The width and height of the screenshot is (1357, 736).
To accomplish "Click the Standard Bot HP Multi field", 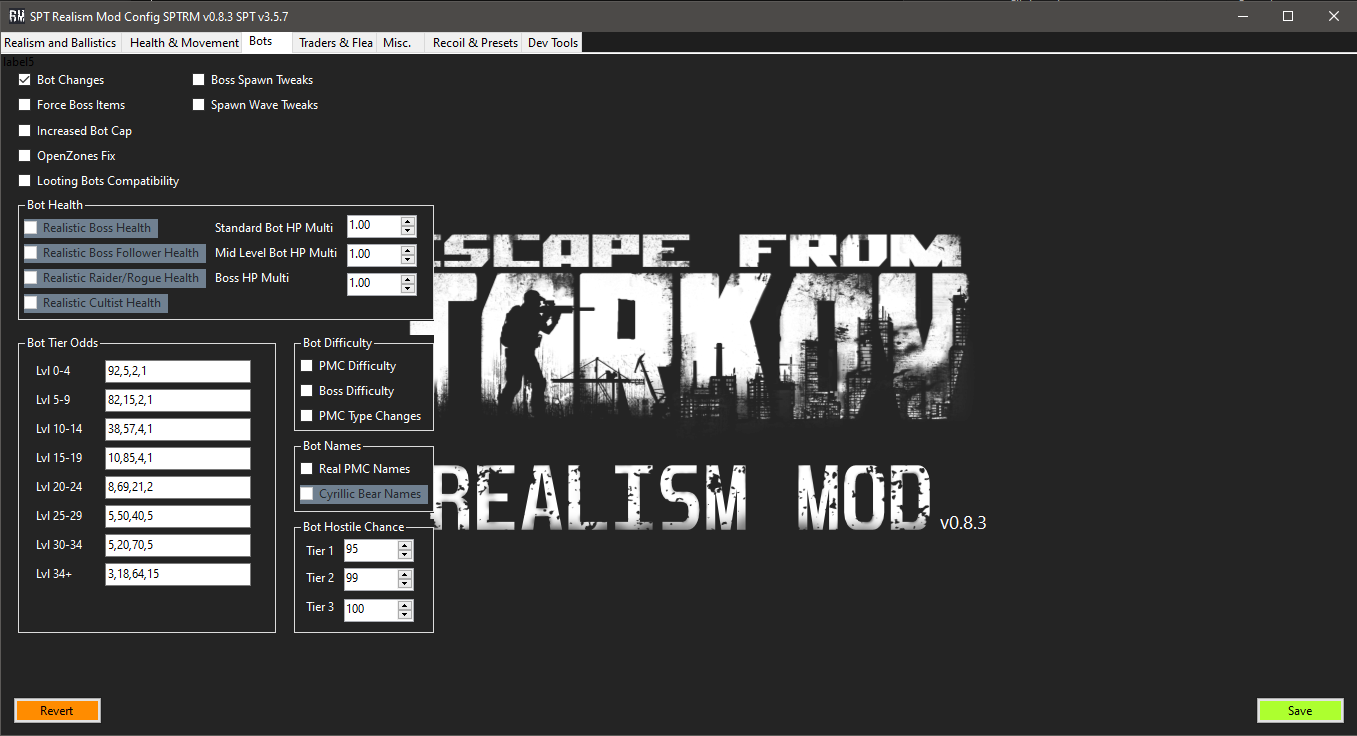I will 373,227.
